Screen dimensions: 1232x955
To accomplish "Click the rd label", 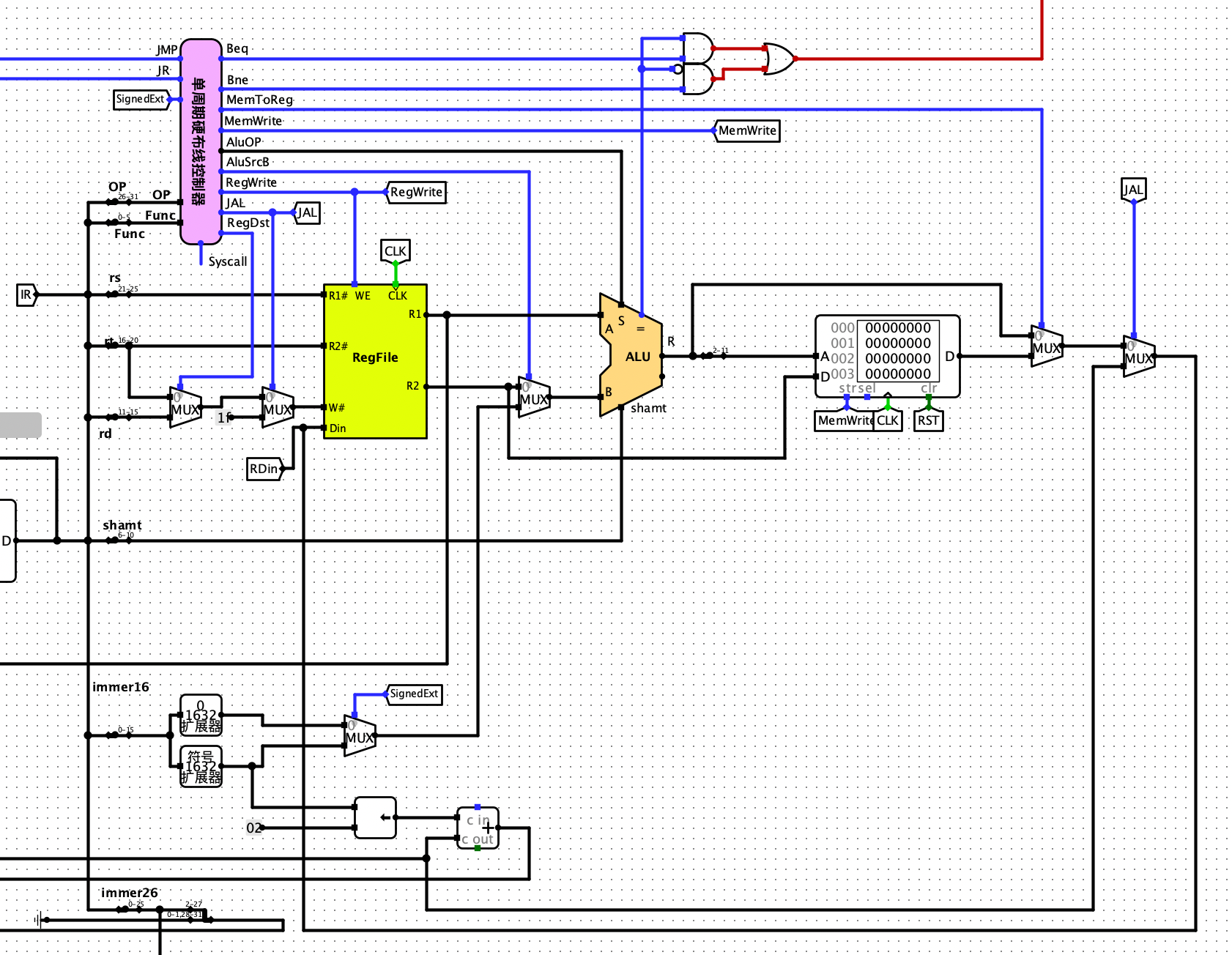I will (x=105, y=434).
